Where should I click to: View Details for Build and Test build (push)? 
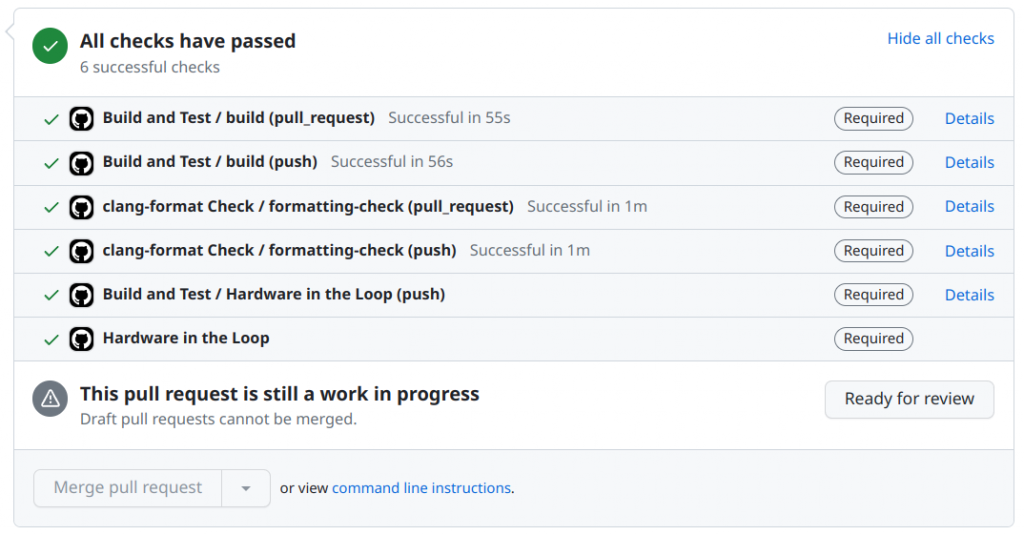[969, 163]
